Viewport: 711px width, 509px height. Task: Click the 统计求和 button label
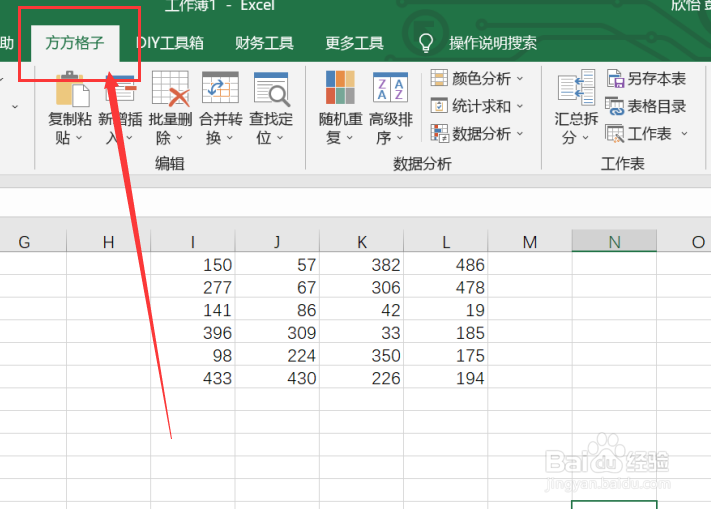481,106
